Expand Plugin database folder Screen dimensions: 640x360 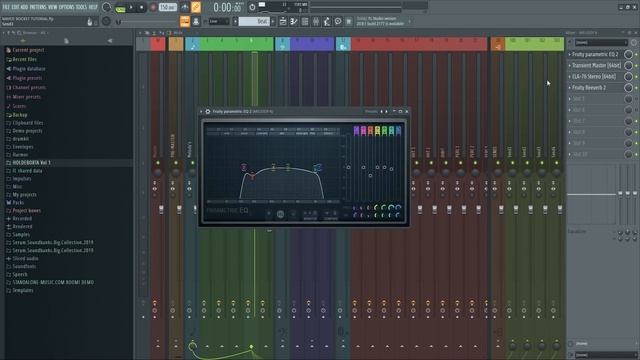(29, 69)
